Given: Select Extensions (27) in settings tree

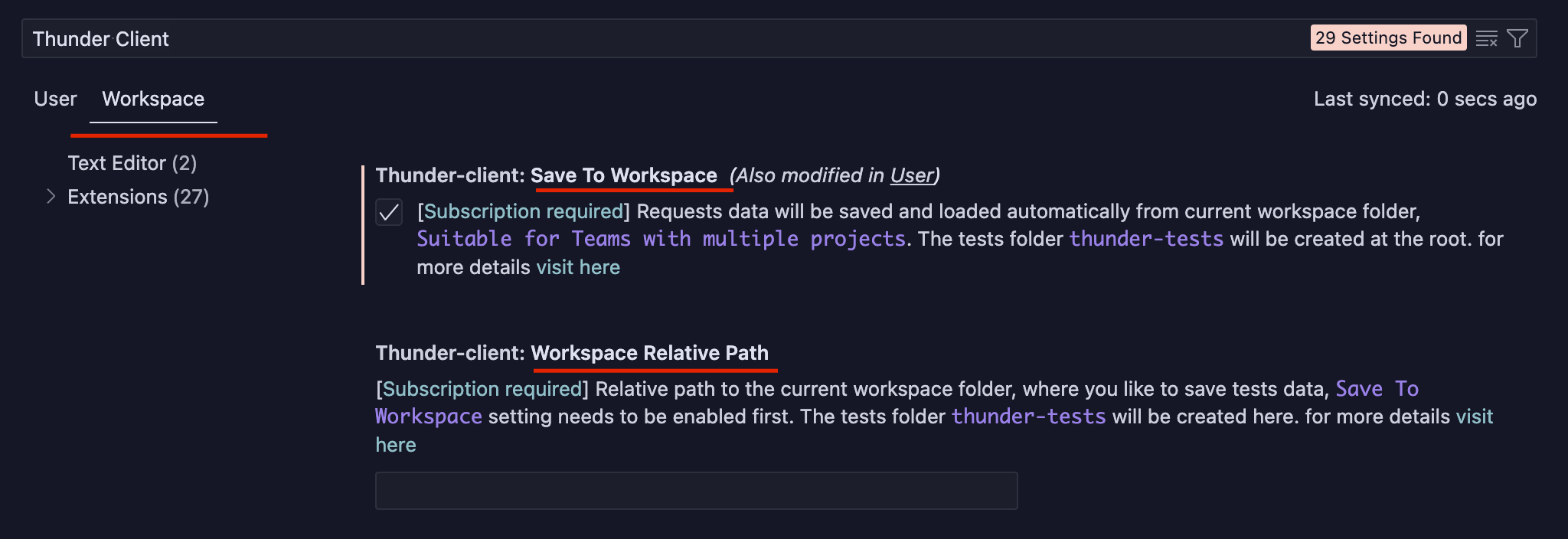Looking at the screenshot, I should click(139, 197).
